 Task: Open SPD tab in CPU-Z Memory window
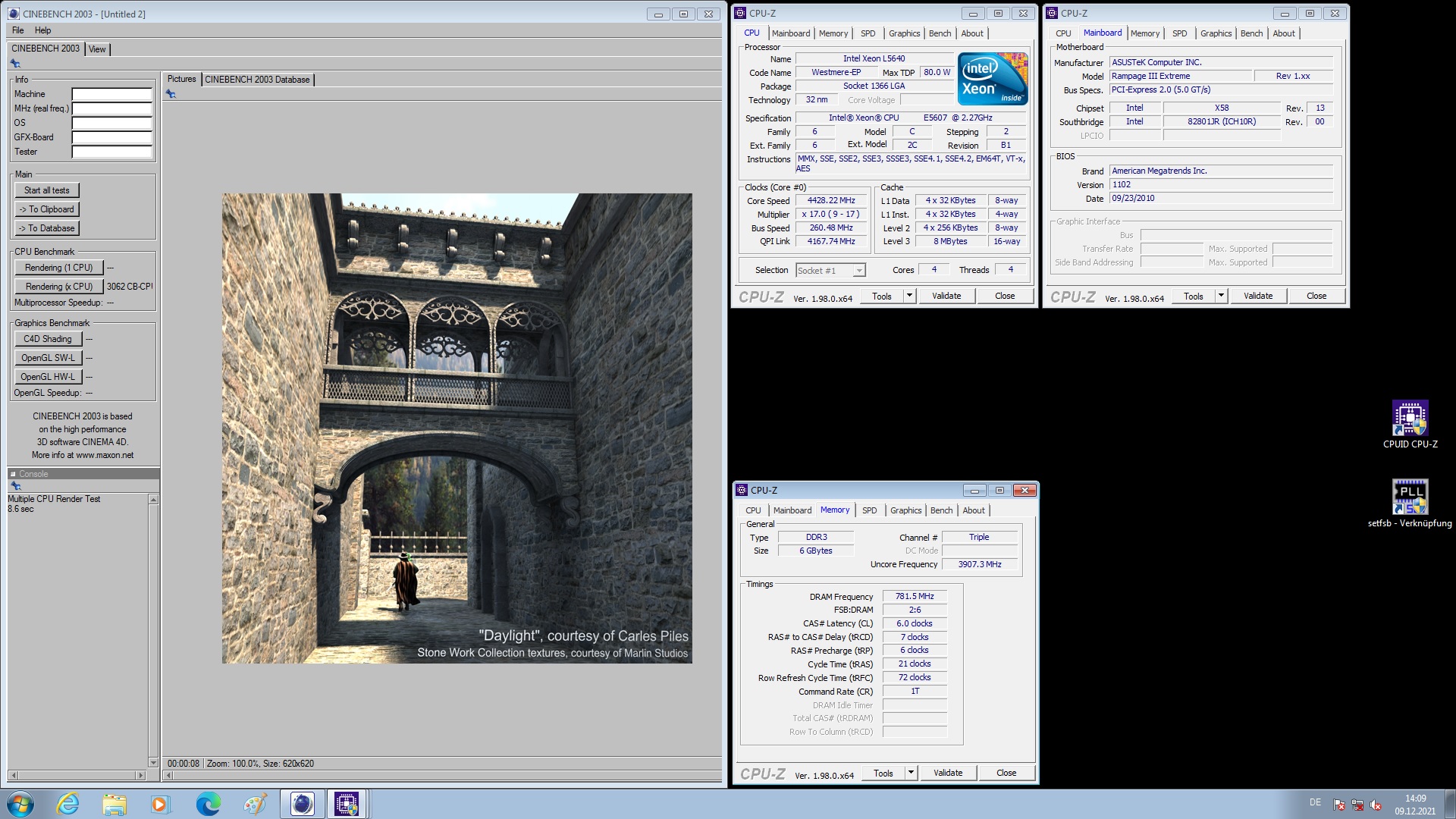[870, 510]
